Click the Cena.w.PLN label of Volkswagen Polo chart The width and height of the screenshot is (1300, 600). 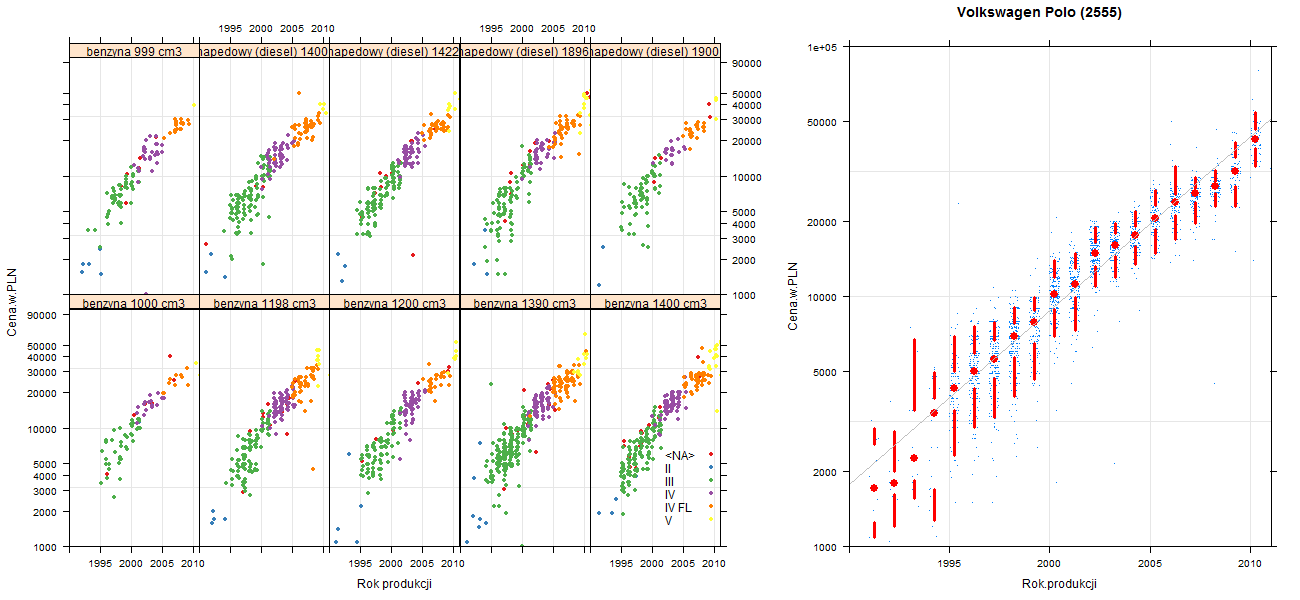click(x=793, y=297)
